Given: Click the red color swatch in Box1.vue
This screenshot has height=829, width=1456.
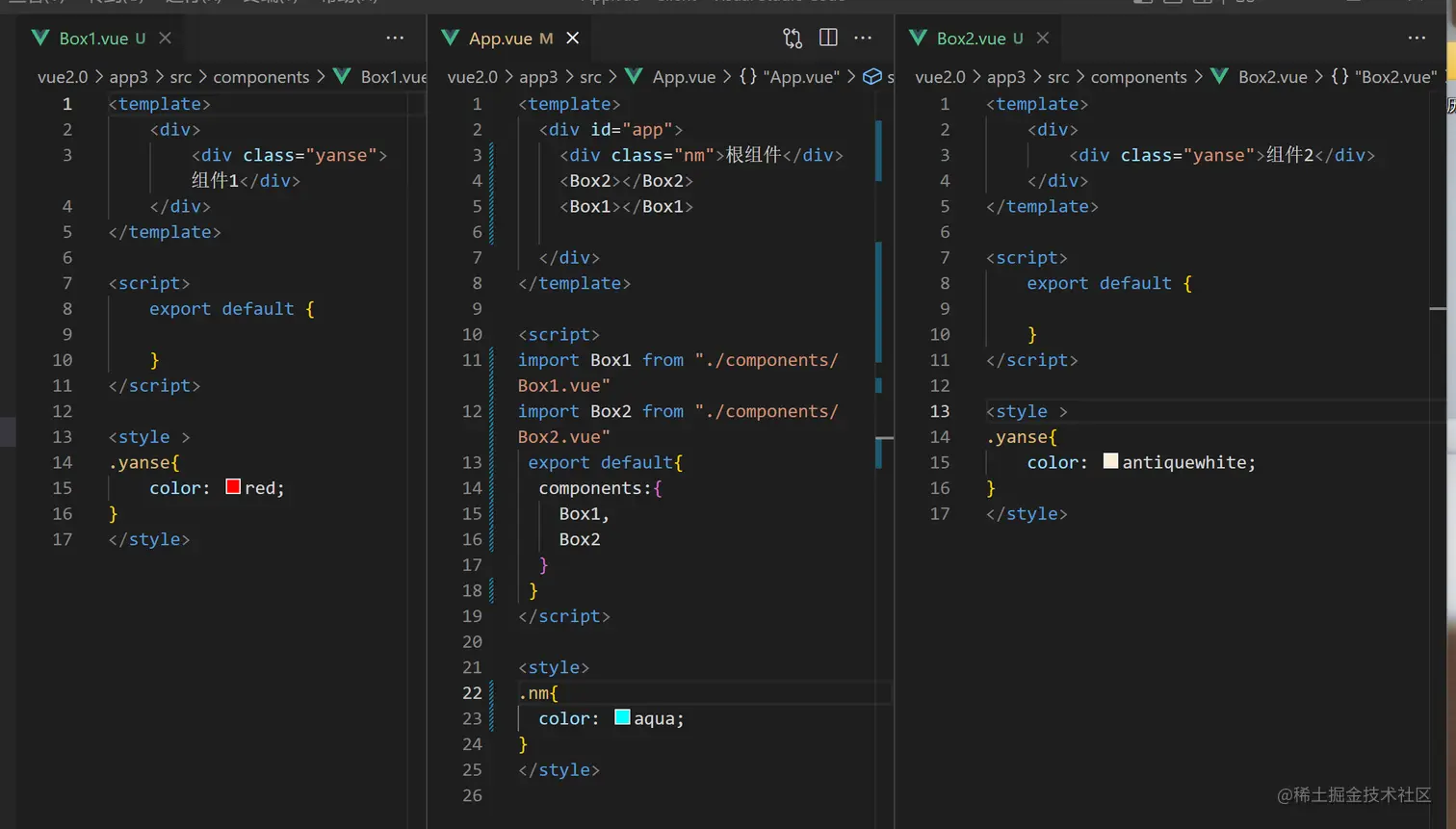Looking at the screenshot, I should point(233,486).
